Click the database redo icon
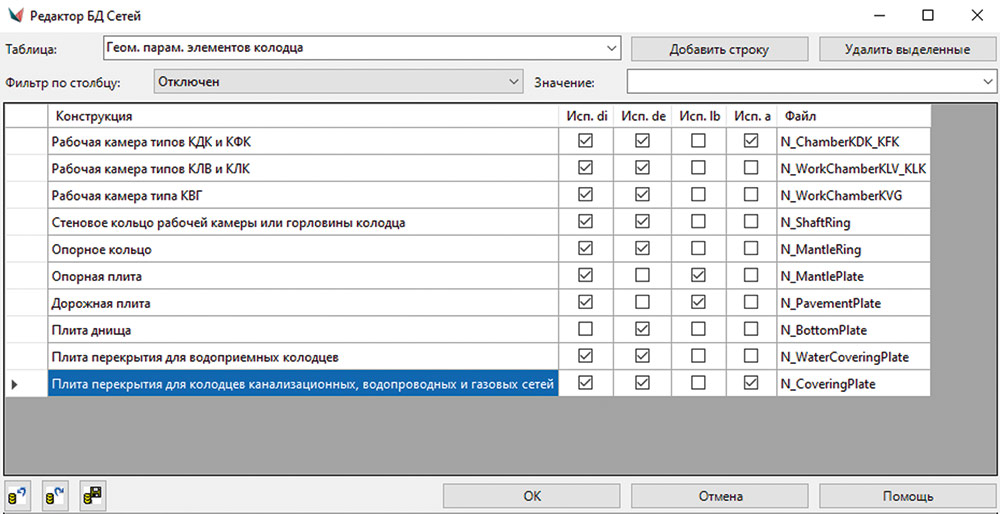The width and height of the screenshot is (1000, 514). (x=55, y=495)
